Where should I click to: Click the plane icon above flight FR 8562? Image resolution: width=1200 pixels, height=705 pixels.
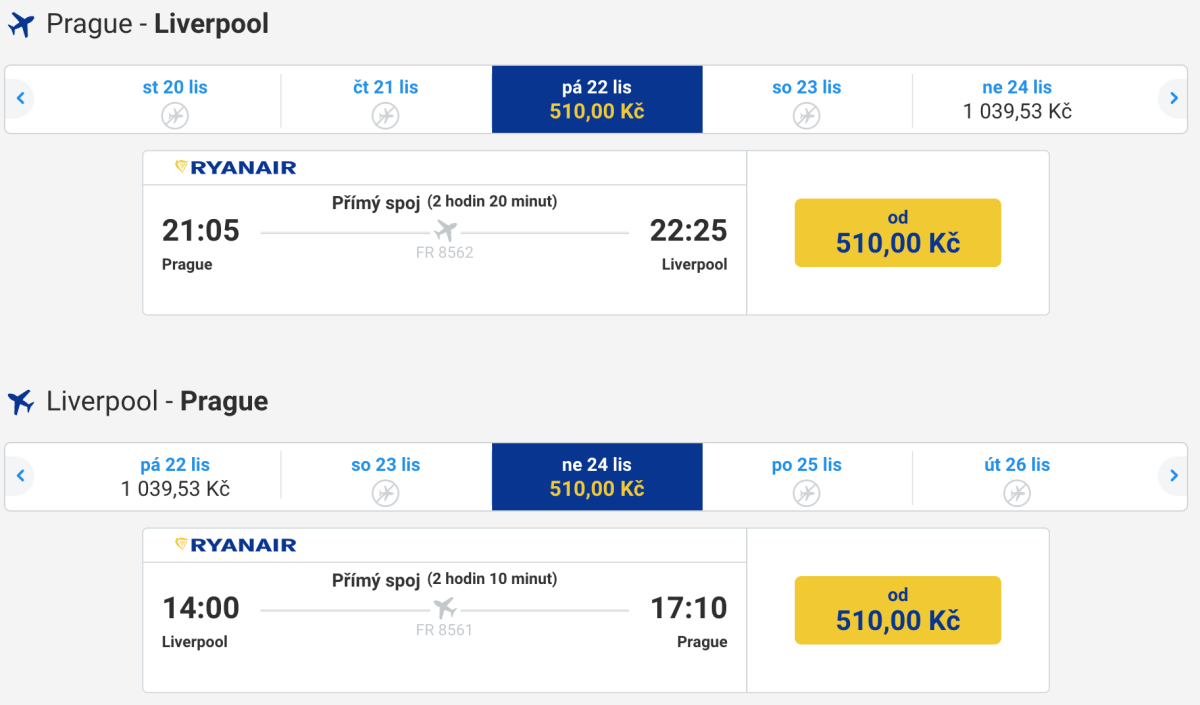click(446, 231)
